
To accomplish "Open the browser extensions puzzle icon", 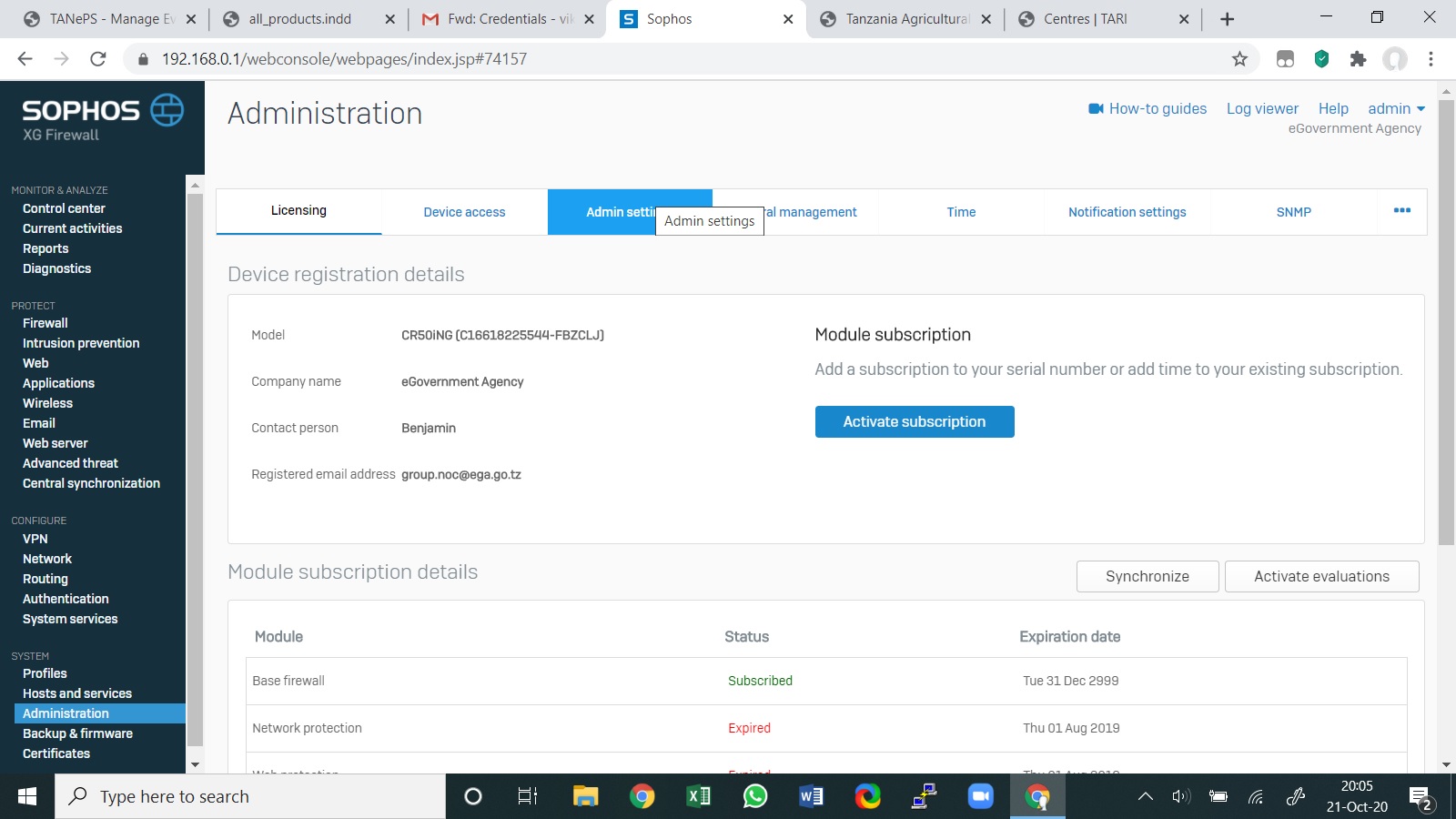I will point(1358,59).
